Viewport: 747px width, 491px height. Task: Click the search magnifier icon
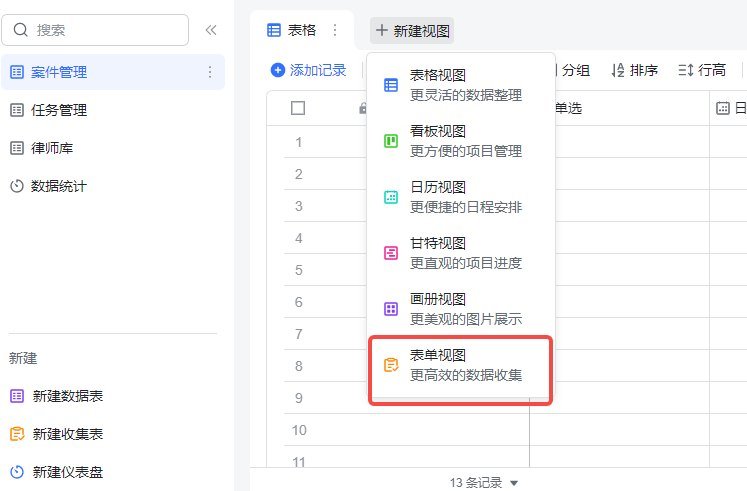click(x=20, y=30)
